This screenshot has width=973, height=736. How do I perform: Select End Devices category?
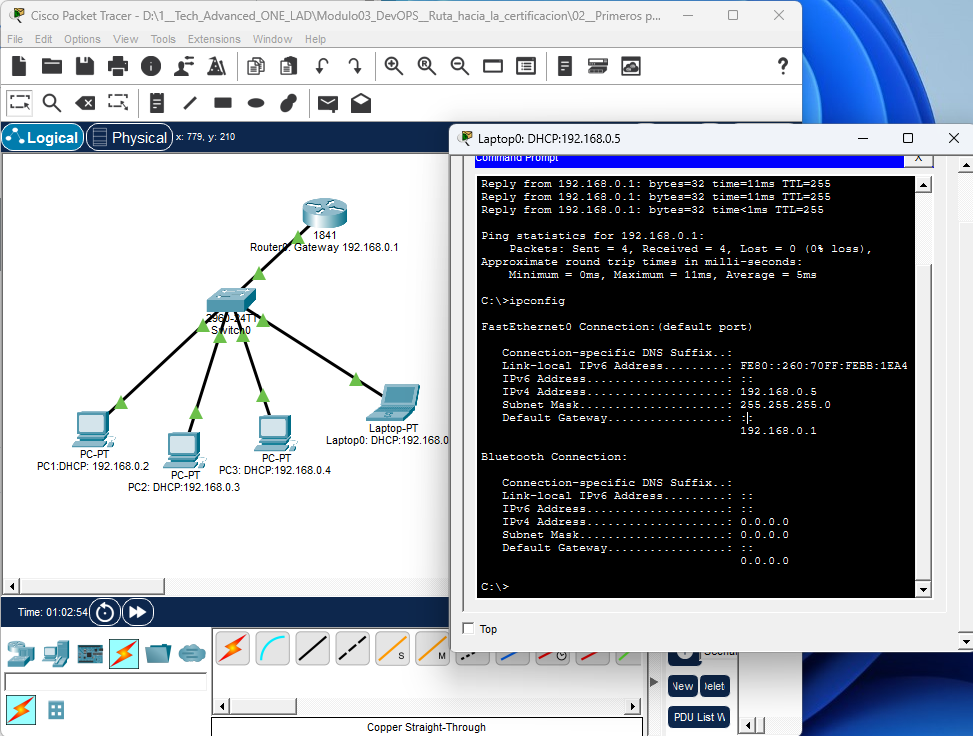(x=55, y=653)
